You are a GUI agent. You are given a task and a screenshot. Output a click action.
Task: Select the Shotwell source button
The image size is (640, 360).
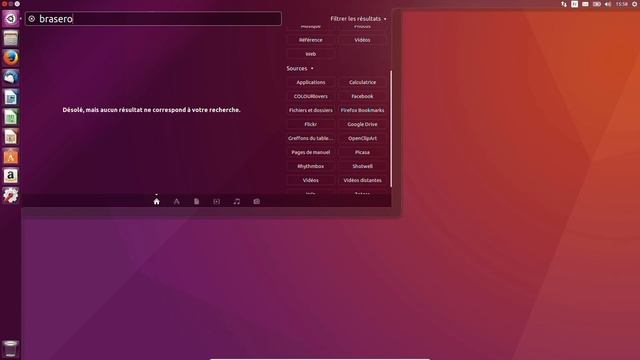pos(362,167)
